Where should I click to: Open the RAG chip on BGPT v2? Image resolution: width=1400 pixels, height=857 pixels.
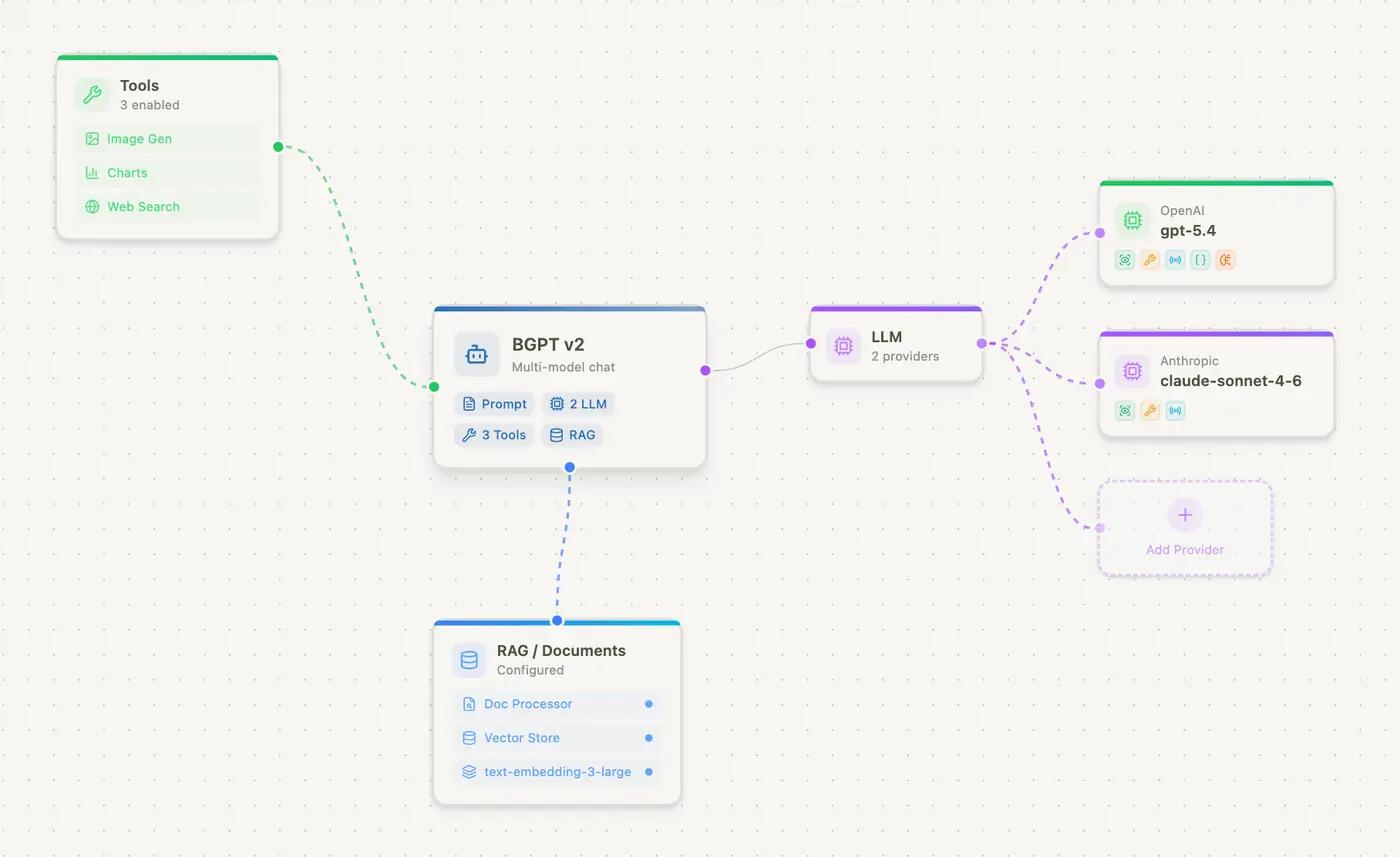coord(572,435)
